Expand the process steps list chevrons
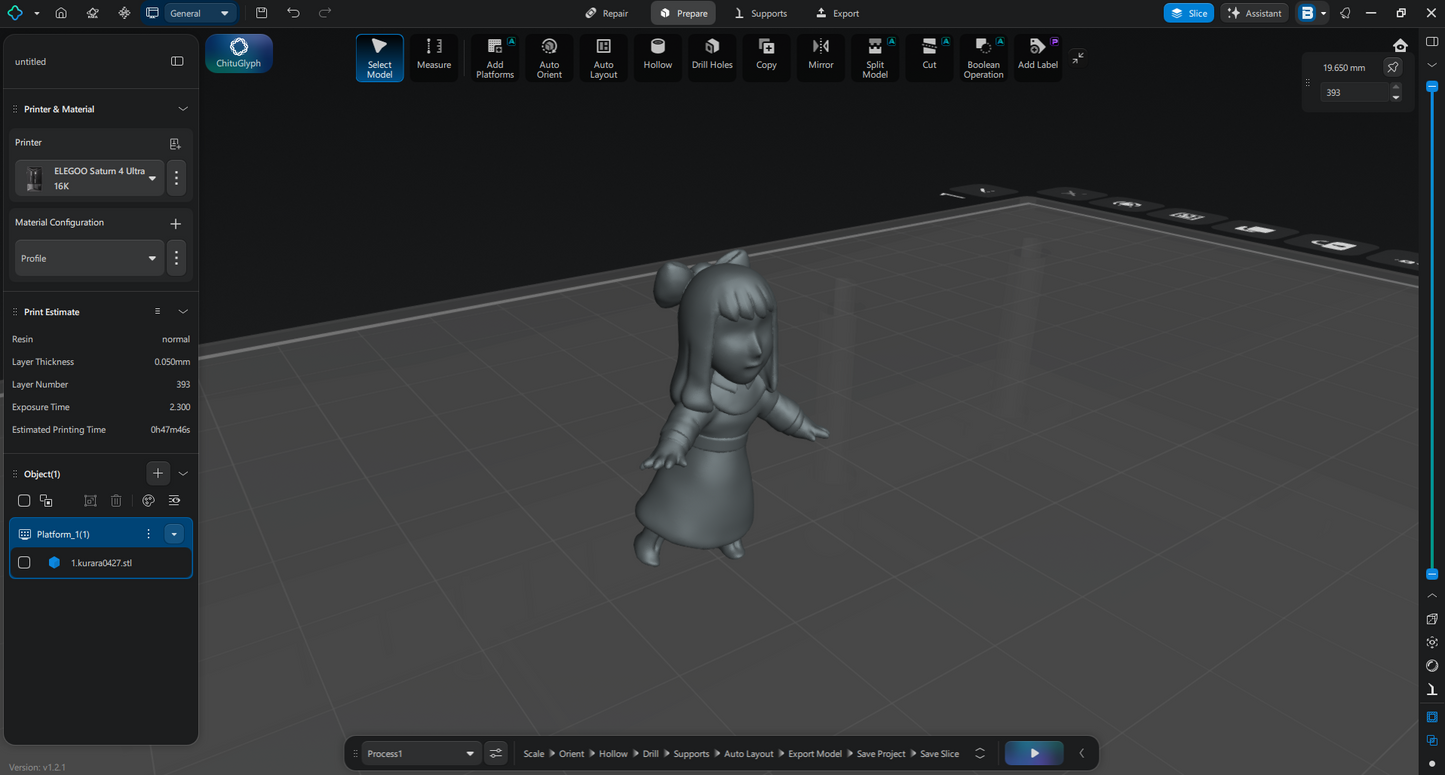 click(x=980, y=753)
